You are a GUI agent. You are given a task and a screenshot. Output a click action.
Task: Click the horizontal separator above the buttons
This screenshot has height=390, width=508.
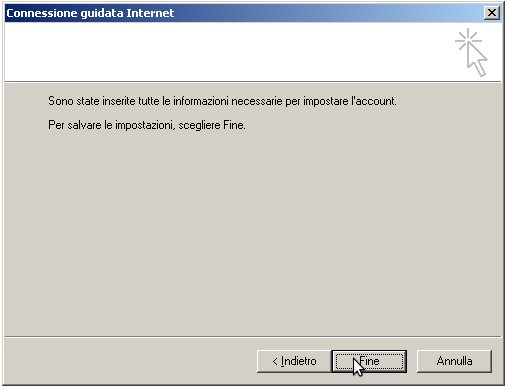[x=253, y=337]
